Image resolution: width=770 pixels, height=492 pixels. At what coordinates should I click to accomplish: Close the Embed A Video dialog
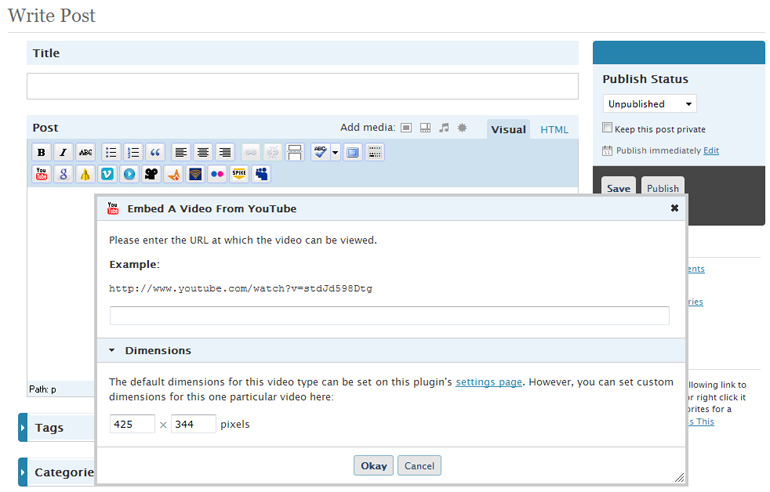pos(674,208)
